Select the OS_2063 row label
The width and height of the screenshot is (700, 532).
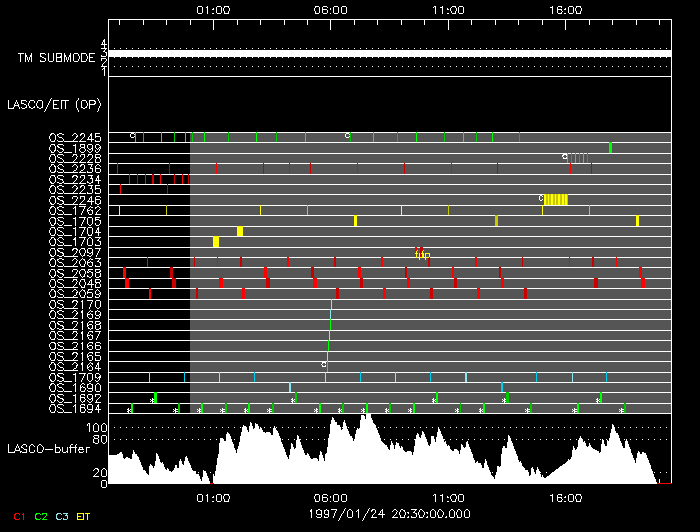[x=75, y=262]
